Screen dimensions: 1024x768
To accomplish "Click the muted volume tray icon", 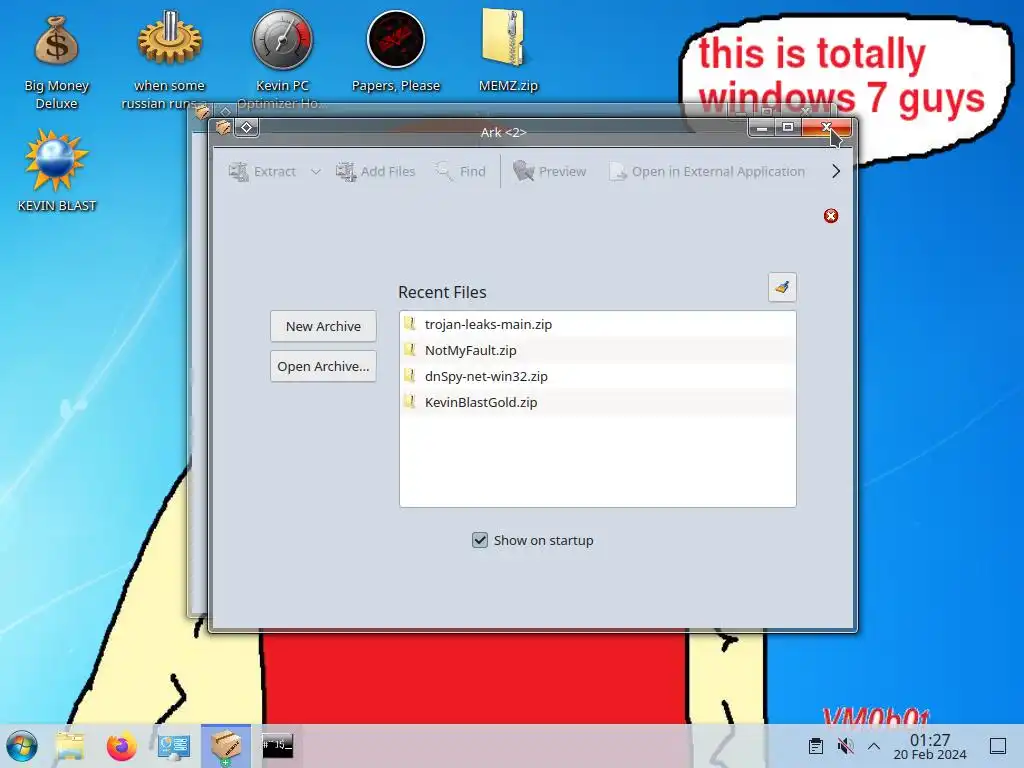I will click(845, 746).
